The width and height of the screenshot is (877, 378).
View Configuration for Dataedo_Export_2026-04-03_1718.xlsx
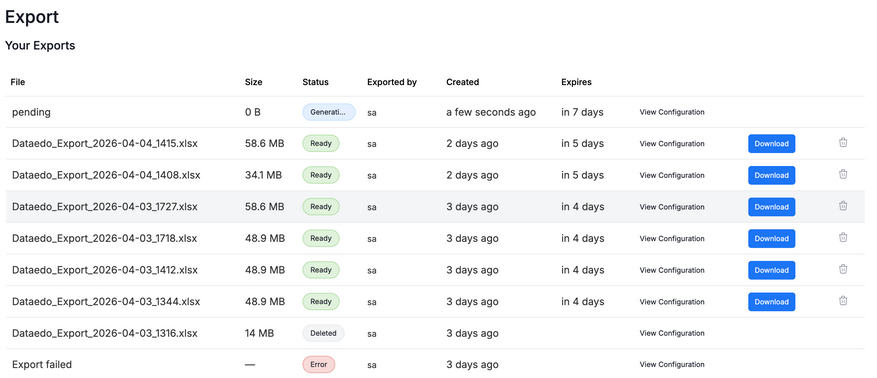point(672,238)
